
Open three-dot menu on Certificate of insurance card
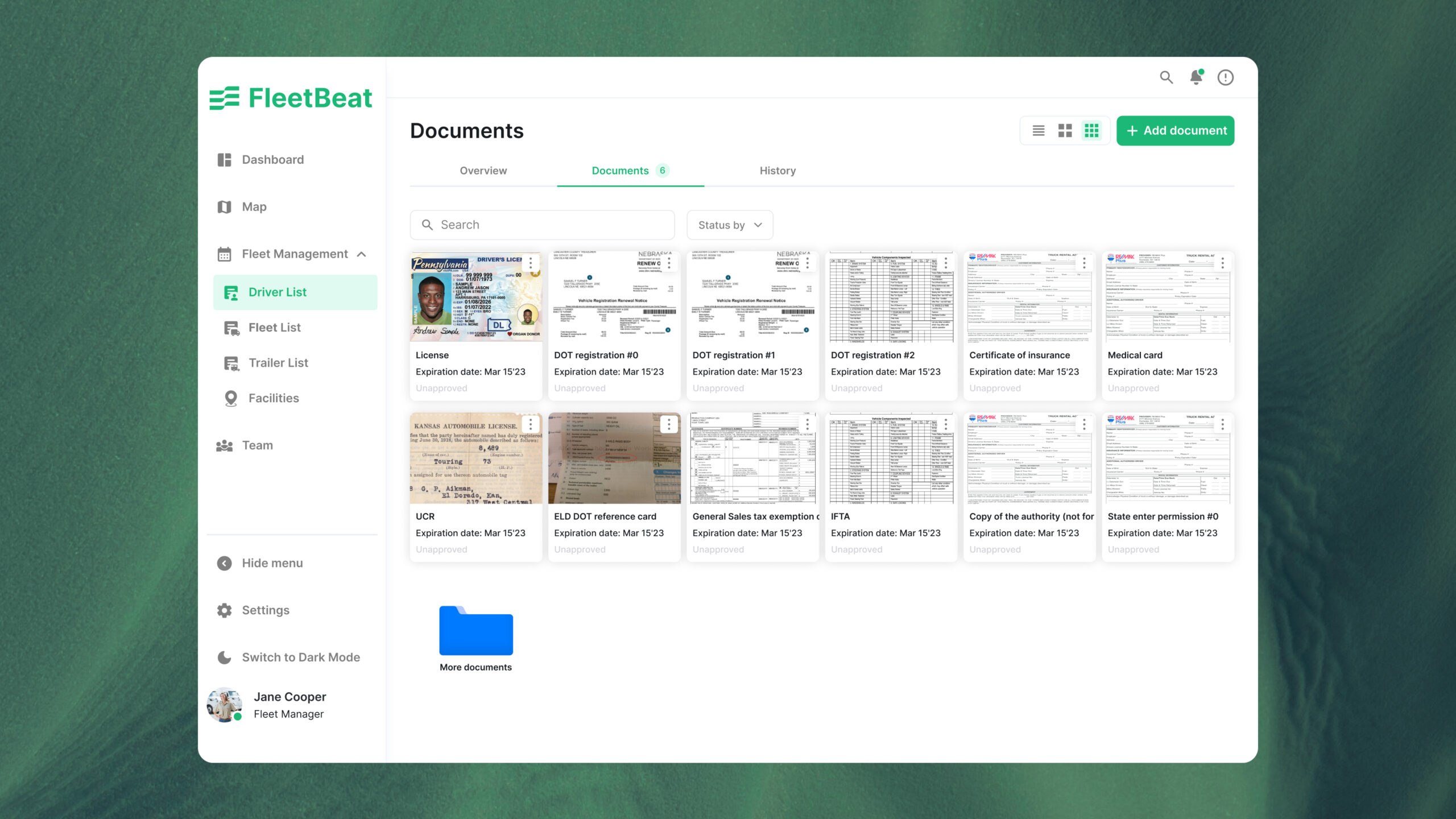click(1084, 263)
